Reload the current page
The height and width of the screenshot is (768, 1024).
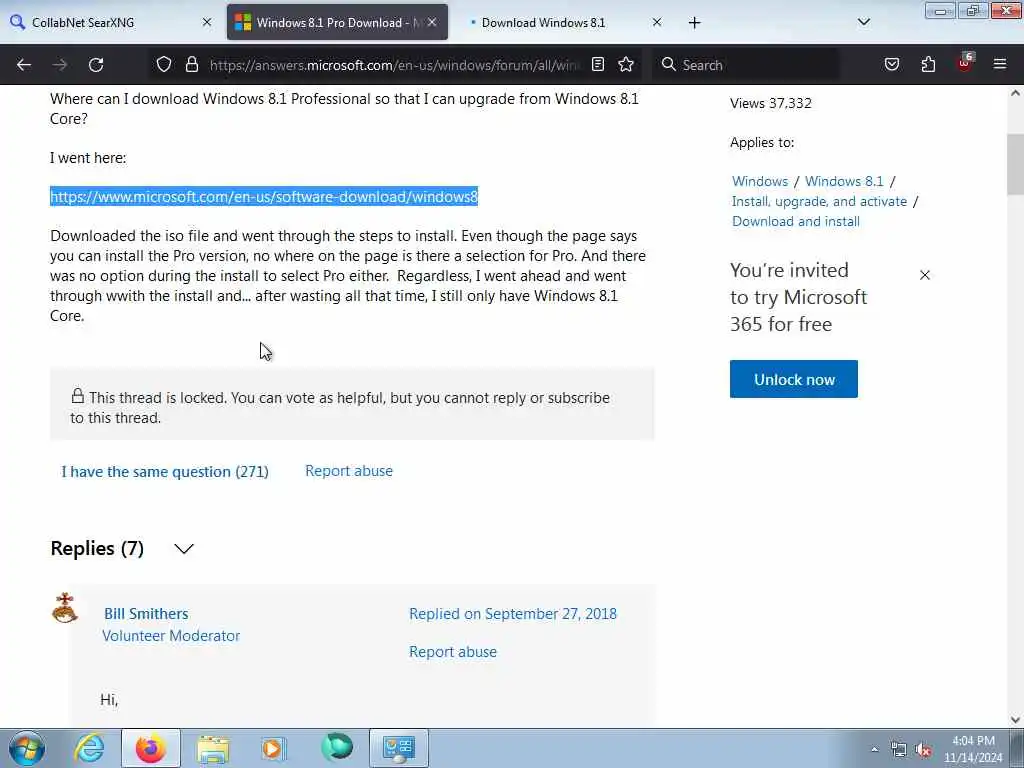pos(96,65)
